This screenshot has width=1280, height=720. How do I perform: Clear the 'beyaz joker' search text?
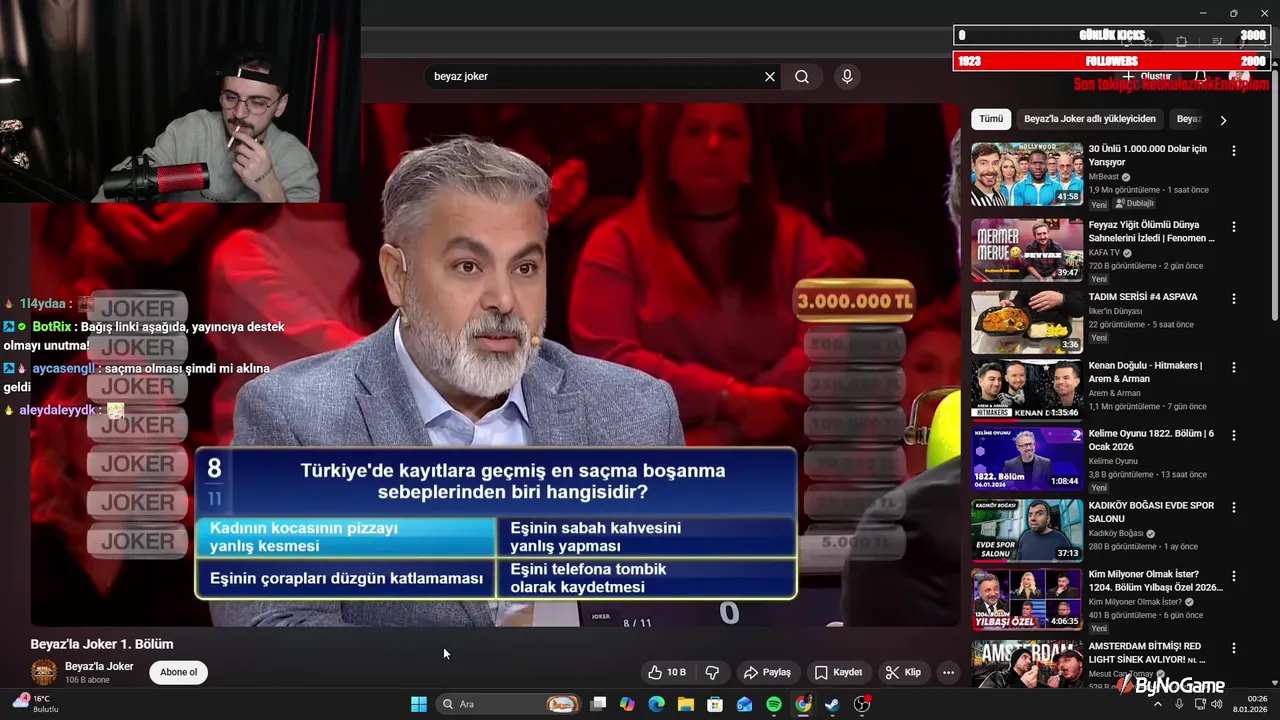coord(770,77)
